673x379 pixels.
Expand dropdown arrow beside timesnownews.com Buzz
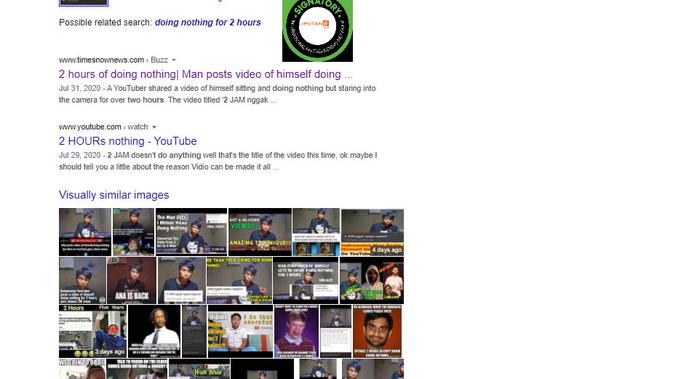tap(174, 60)
